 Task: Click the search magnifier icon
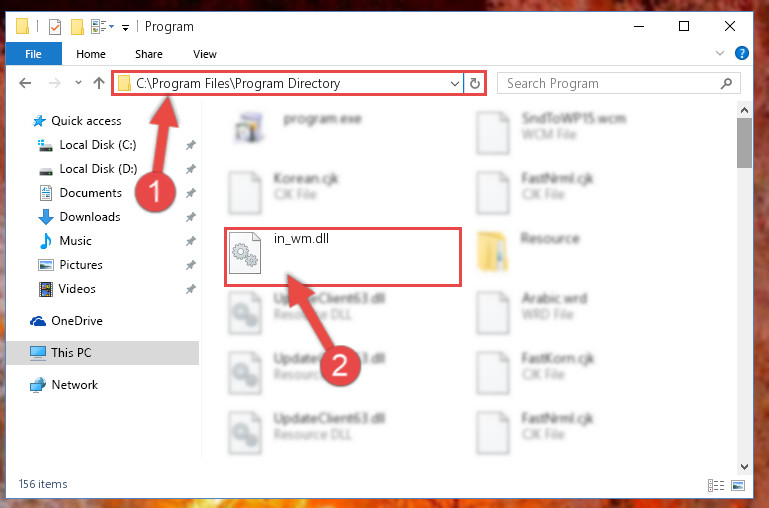726,83
